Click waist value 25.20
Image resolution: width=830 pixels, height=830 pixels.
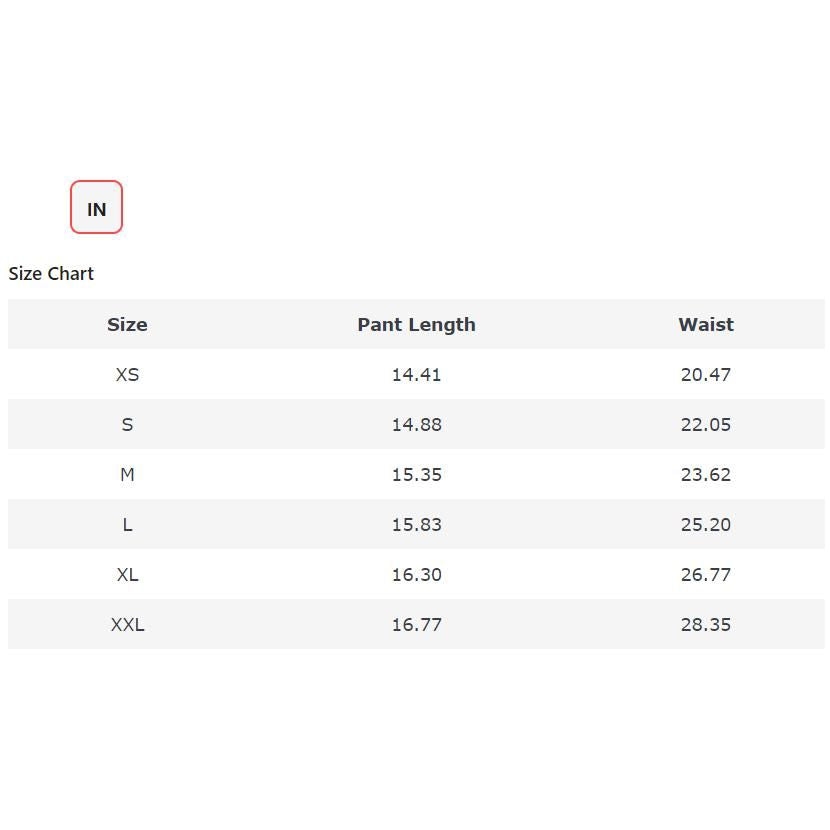705,525
